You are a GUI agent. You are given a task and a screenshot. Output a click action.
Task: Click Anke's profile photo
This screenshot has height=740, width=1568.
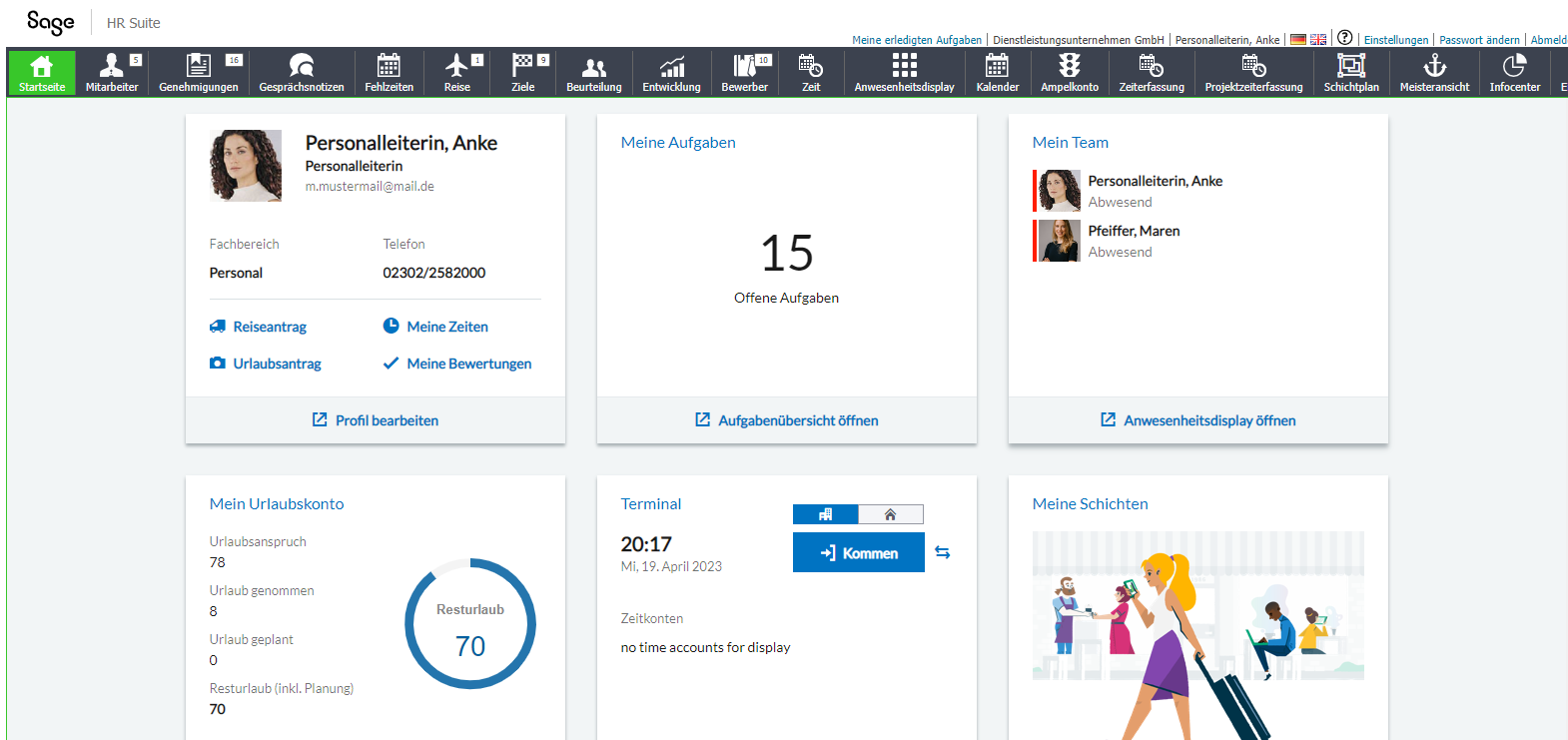246,166
